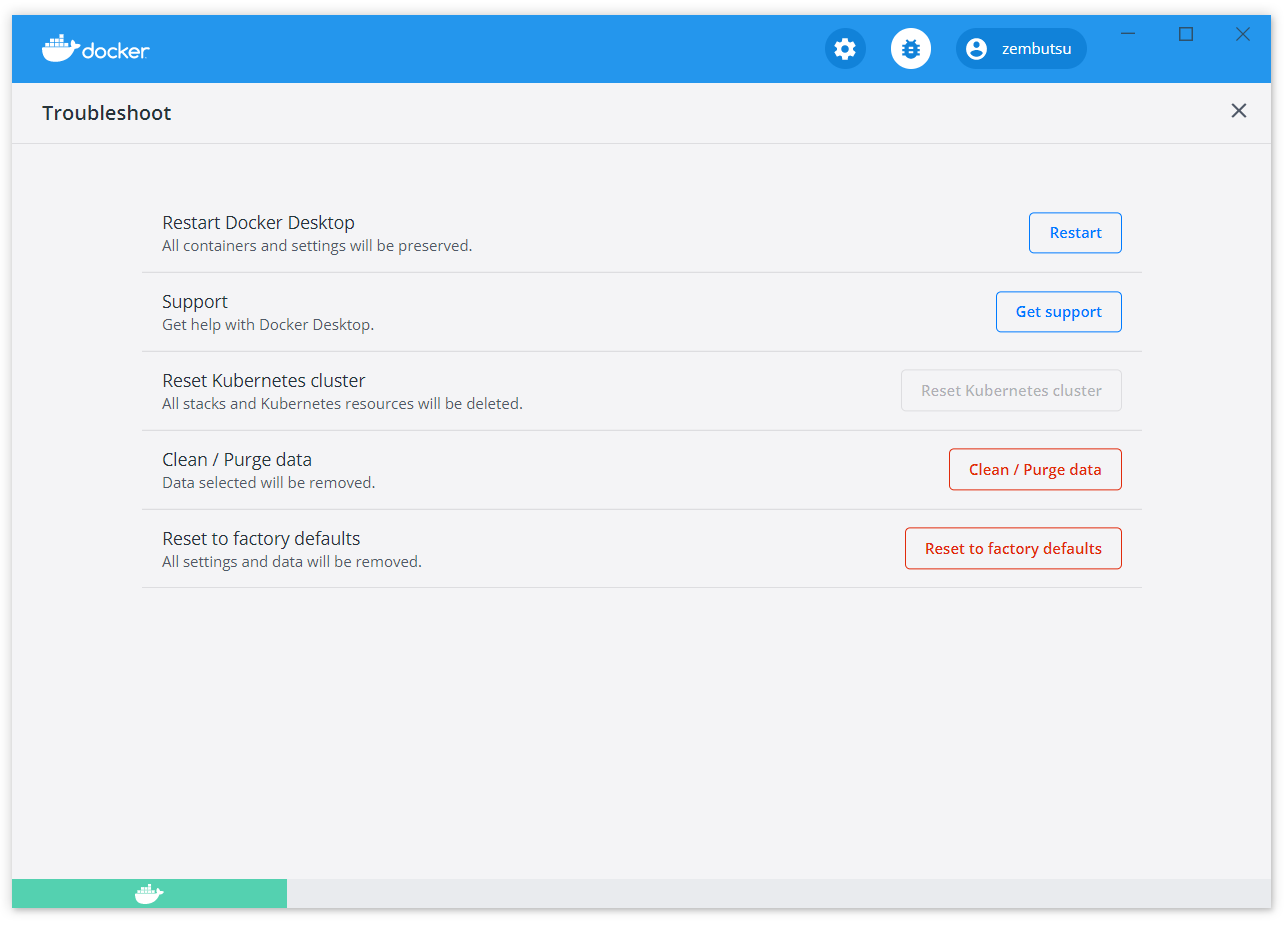Click the user avatar icon beside zembutsu
Image resolution: width=1286 pixels, height=925 pixels.
coord(976,49)
